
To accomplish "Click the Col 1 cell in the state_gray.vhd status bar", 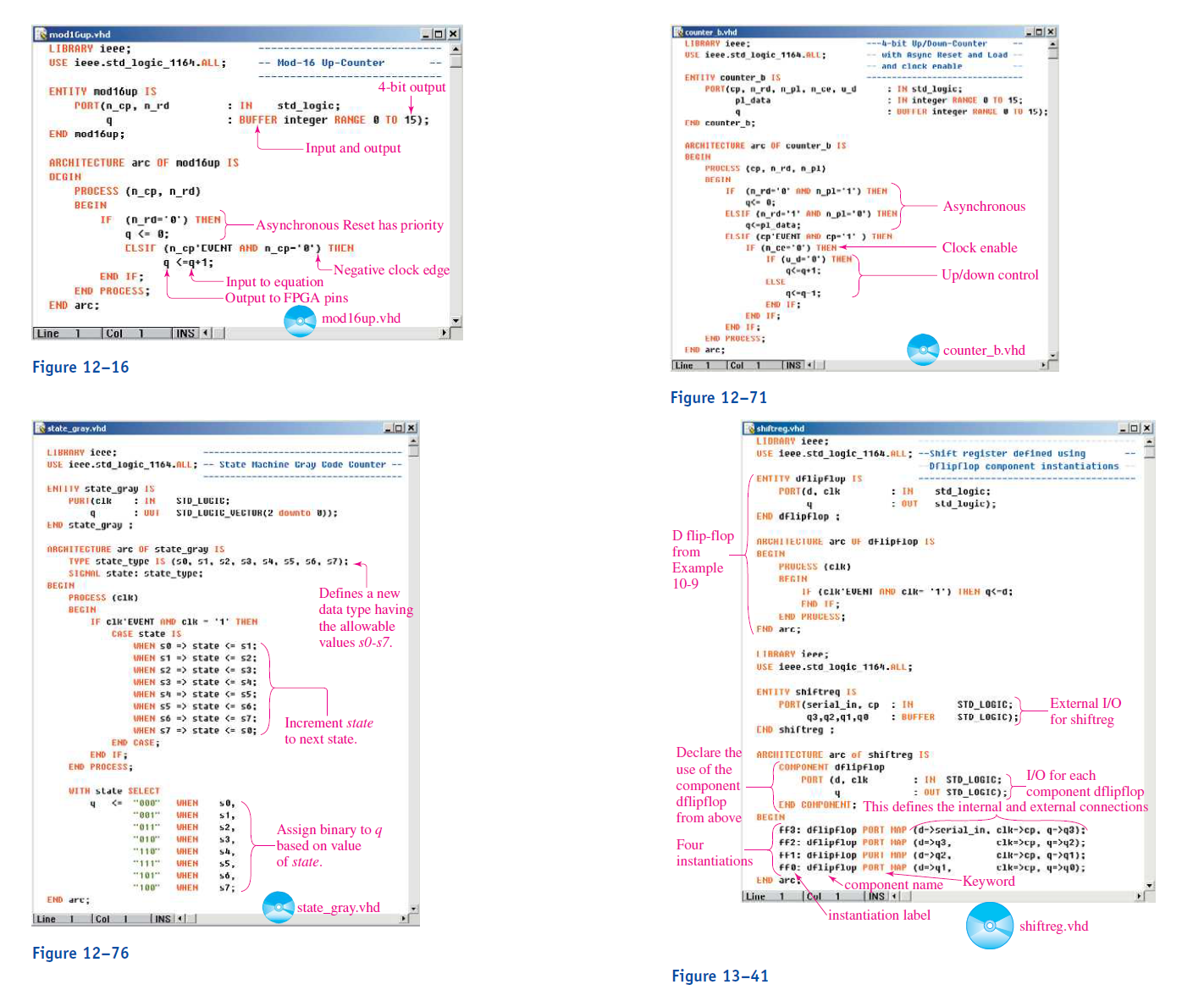I will click(x=121, y=918).
